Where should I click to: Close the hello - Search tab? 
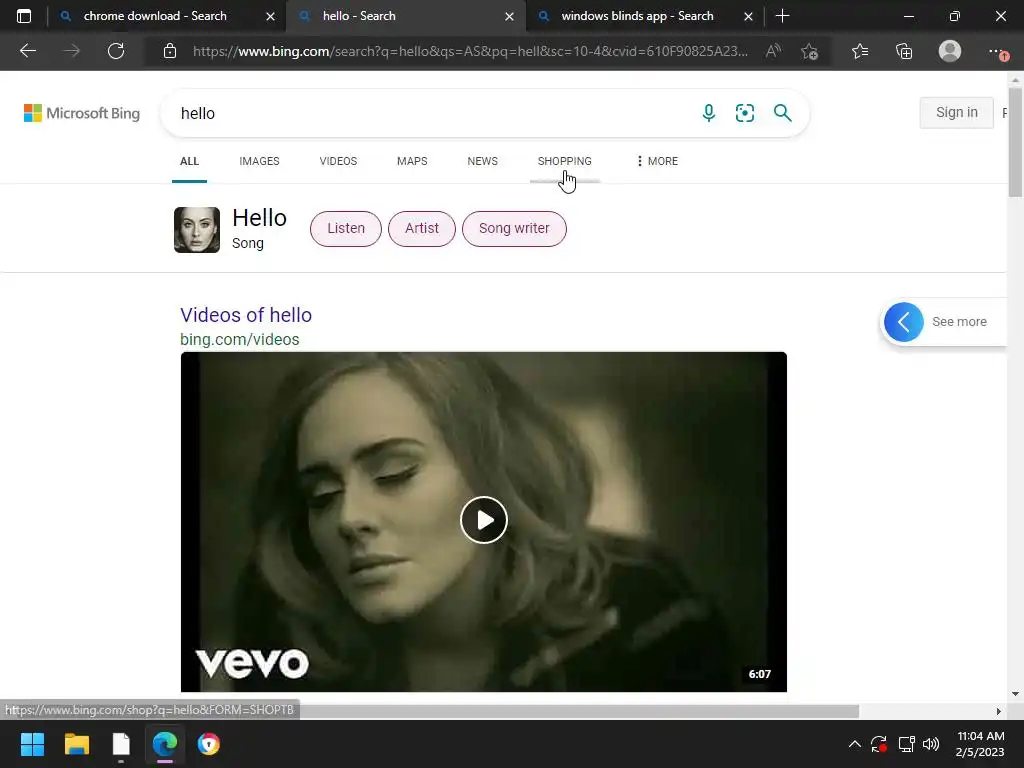[x=509, y=16]
